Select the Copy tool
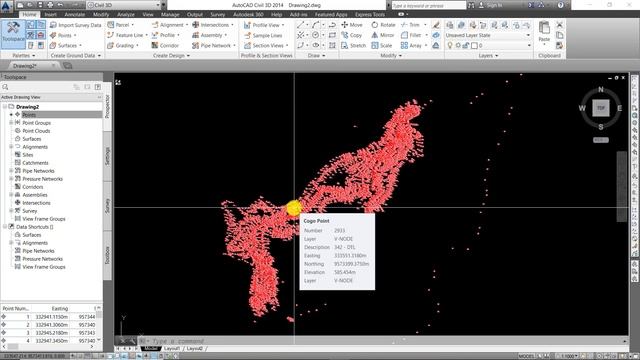This screenshot has height=360, width=640. (x=351, y=35)
